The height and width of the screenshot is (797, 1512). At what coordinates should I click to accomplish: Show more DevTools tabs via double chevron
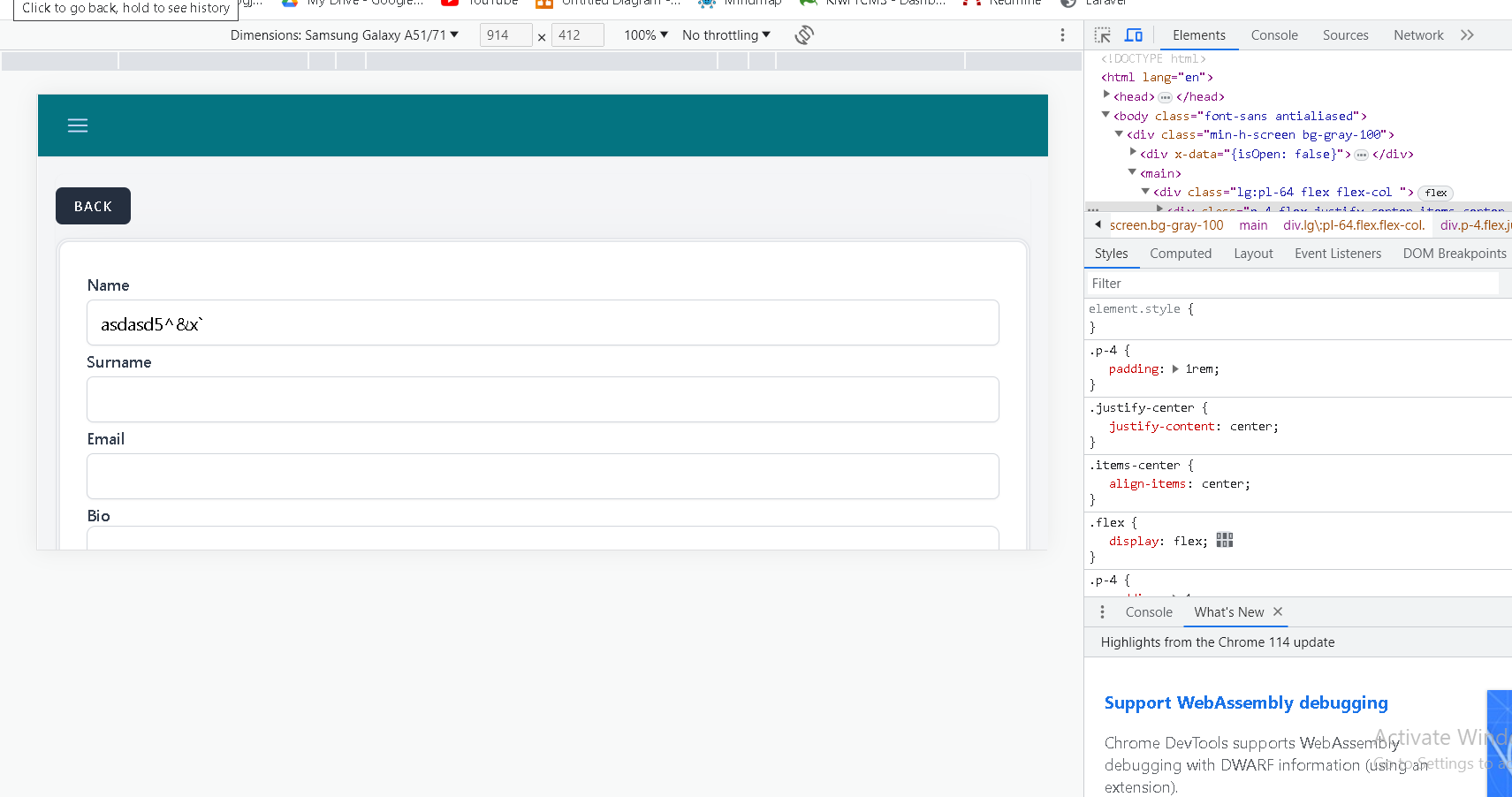1467,35
